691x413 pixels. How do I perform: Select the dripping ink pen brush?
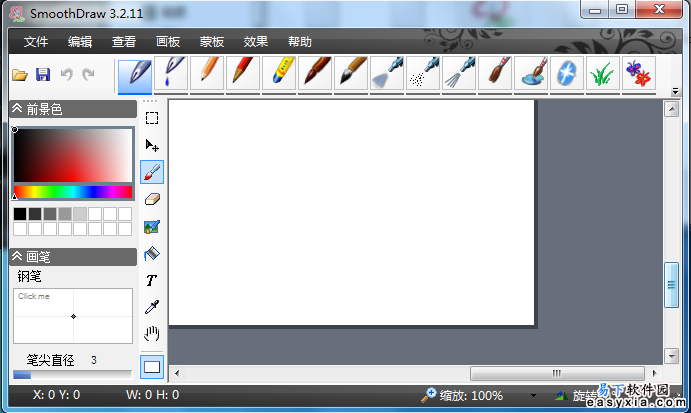click(171, 74)
